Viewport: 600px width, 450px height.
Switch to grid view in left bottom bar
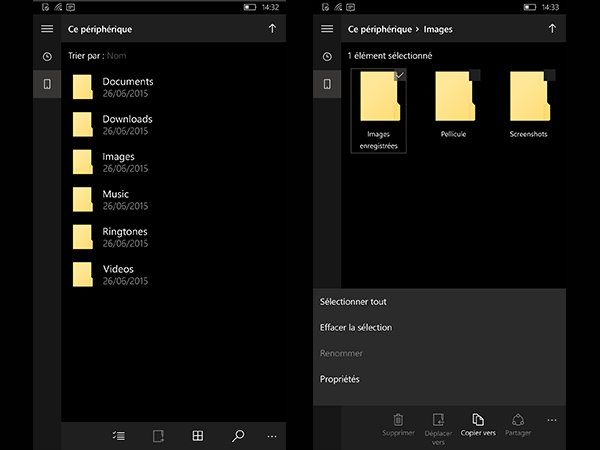point(198,436)
